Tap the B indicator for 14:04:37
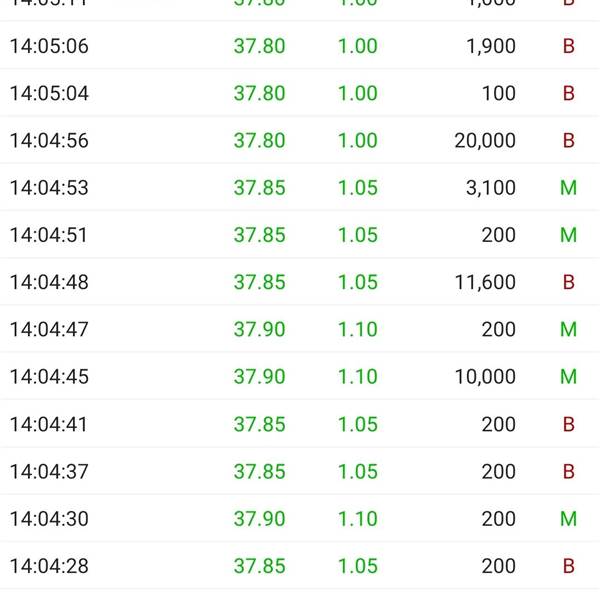This screenshot has width=600, height=600. [569, 471]
